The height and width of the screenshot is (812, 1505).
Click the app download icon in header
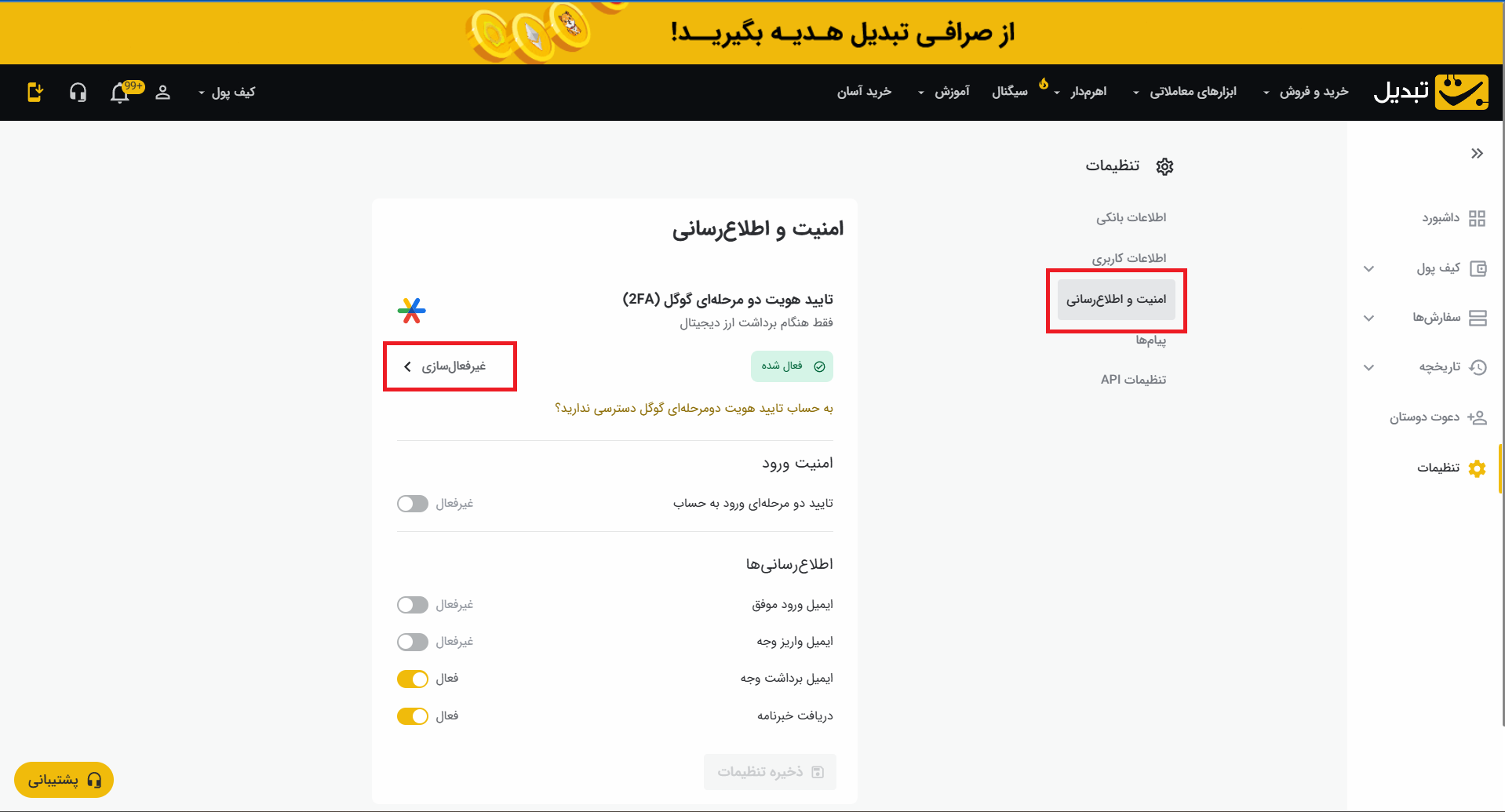click(35, 93)
